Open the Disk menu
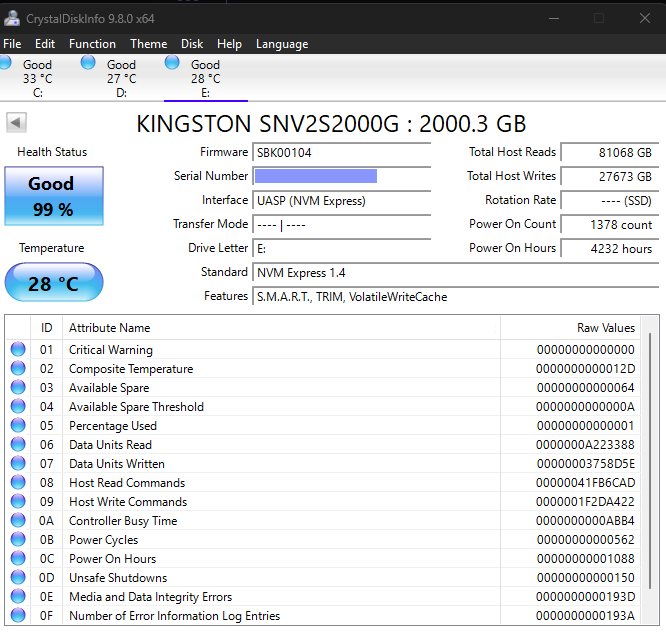 (x=192, y=44)
